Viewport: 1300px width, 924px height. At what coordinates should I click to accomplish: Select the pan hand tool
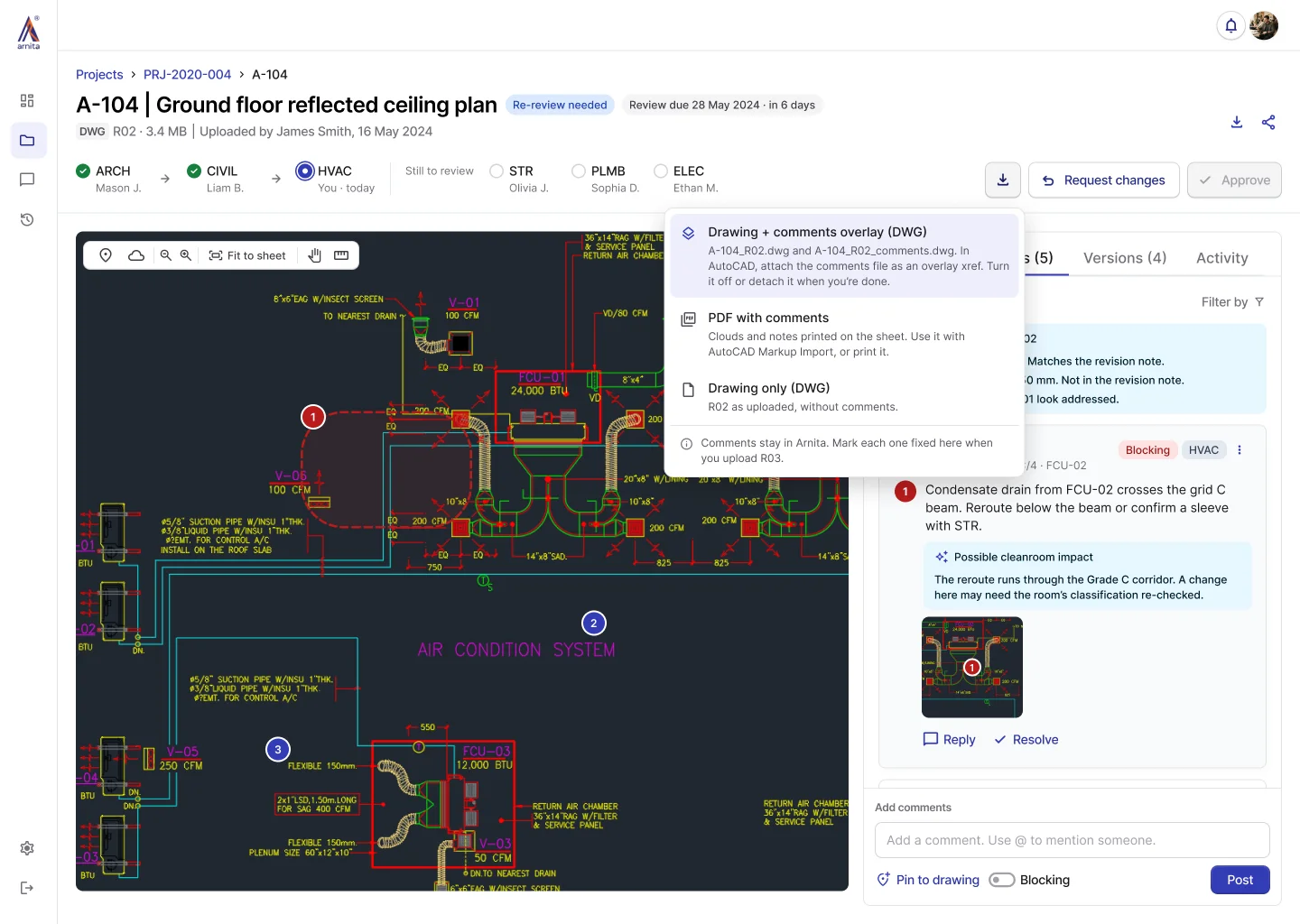click(314, 255)
